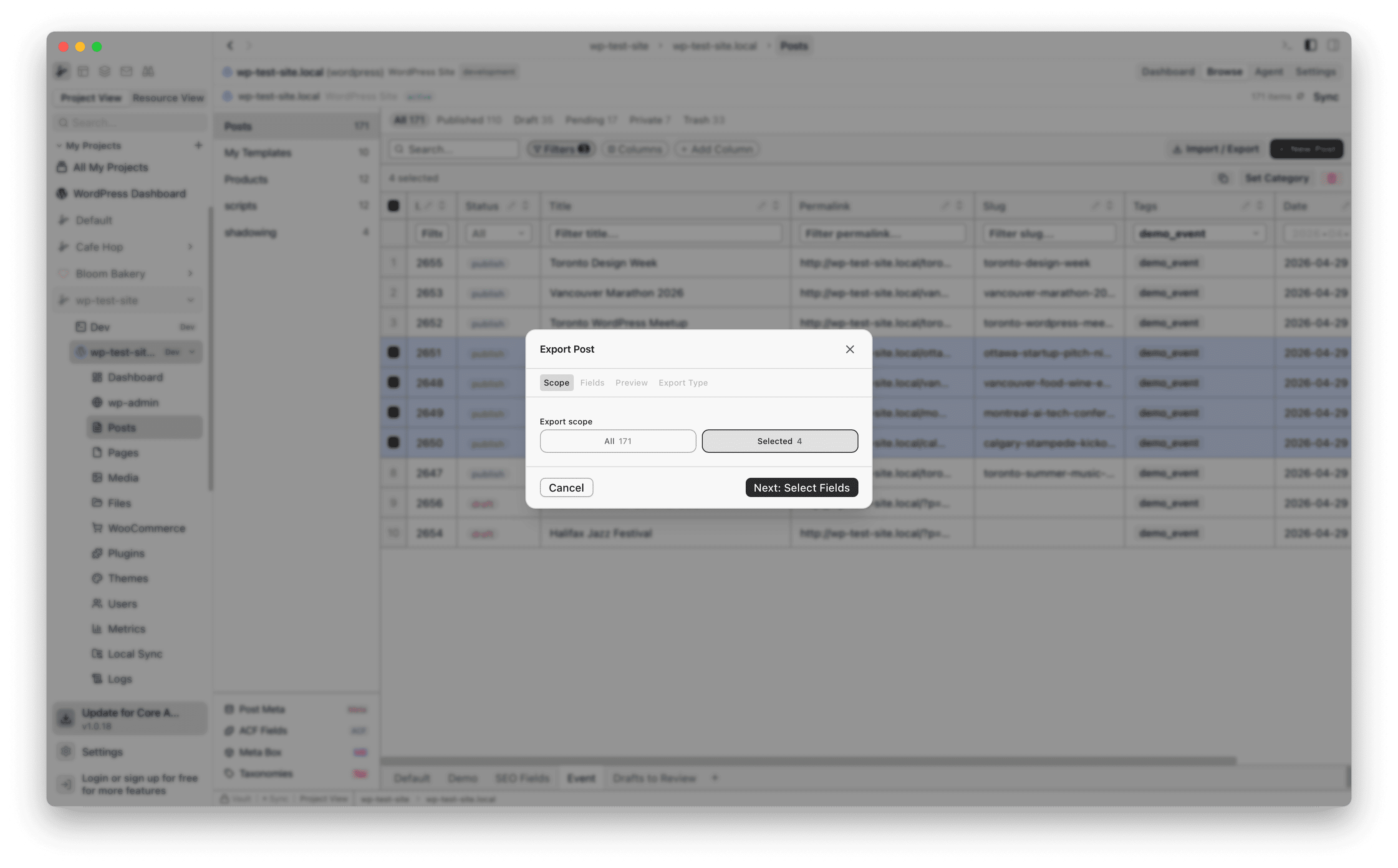Expand the Bloom Bakery project
This screenshot has width=1398, height=868.
click(x=190, y=273)
